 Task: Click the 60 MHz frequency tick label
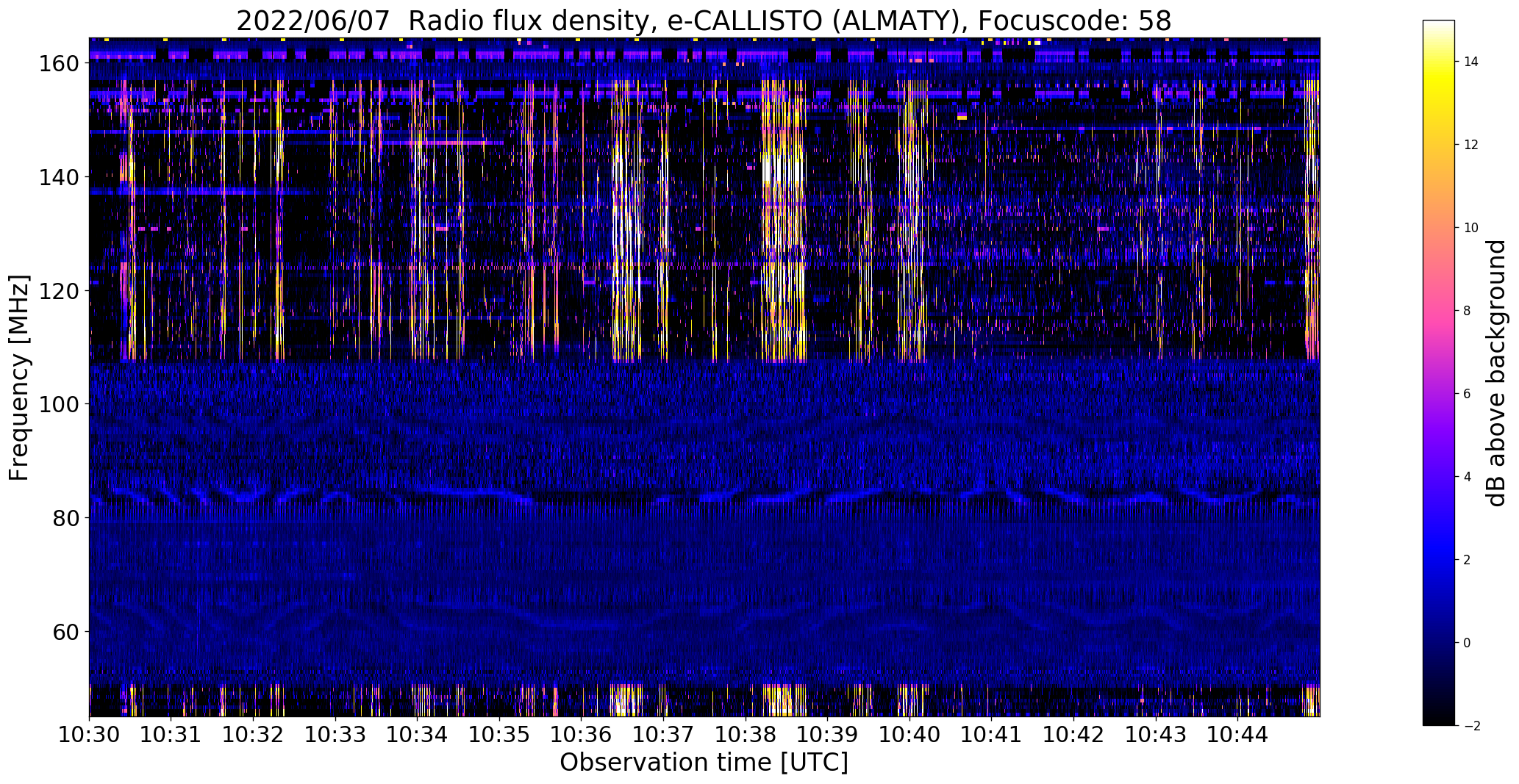[65, 632]
